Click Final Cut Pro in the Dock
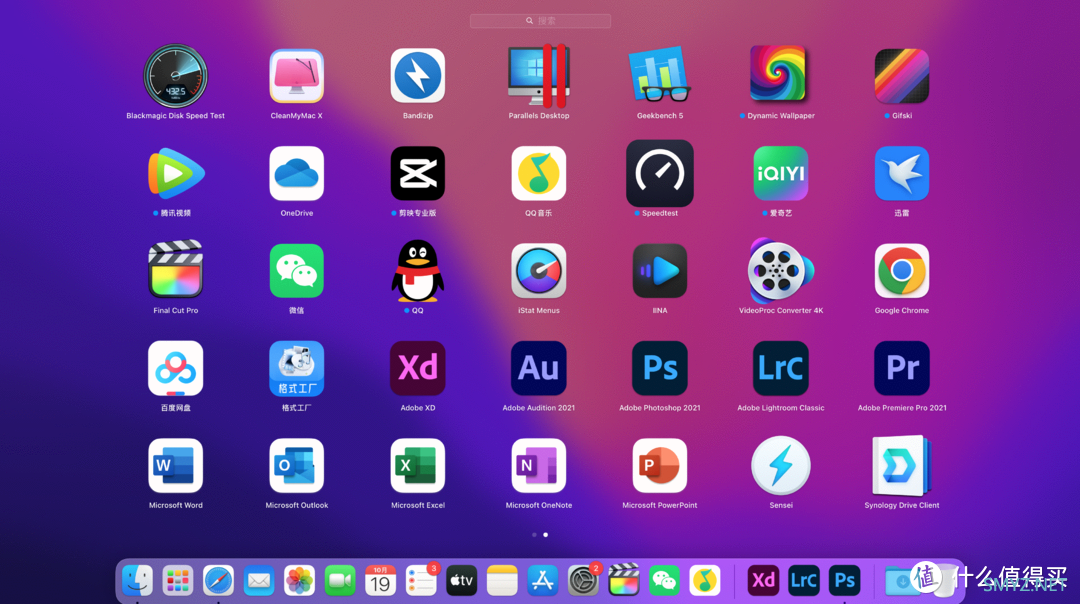 click(x=624, y=581)
